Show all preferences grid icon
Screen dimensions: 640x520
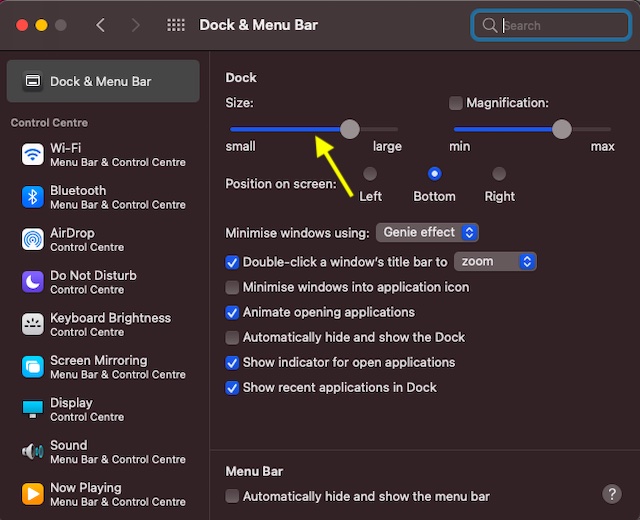click(x=176, y=25)
